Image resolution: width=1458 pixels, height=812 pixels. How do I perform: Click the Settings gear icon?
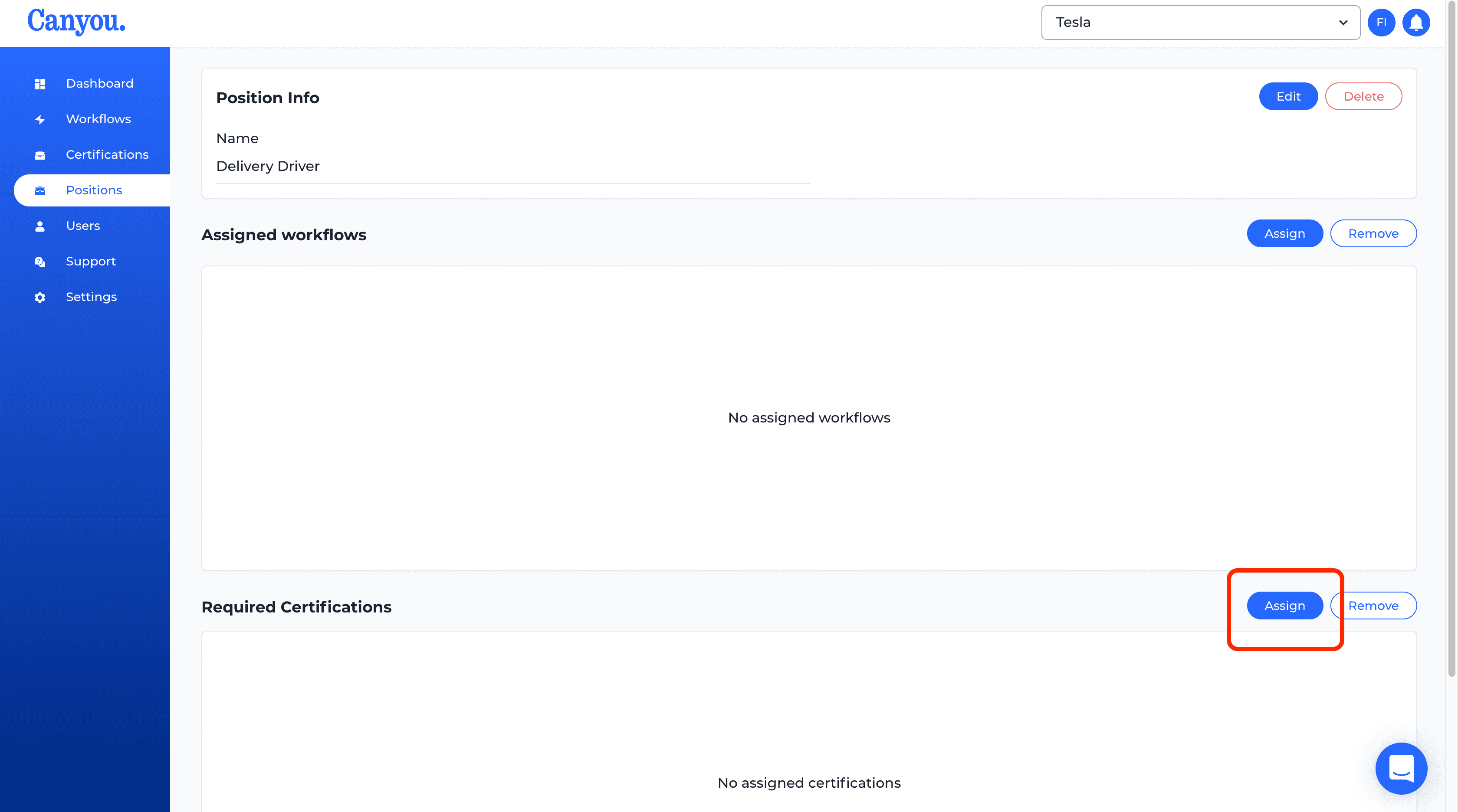pos(39,298)
